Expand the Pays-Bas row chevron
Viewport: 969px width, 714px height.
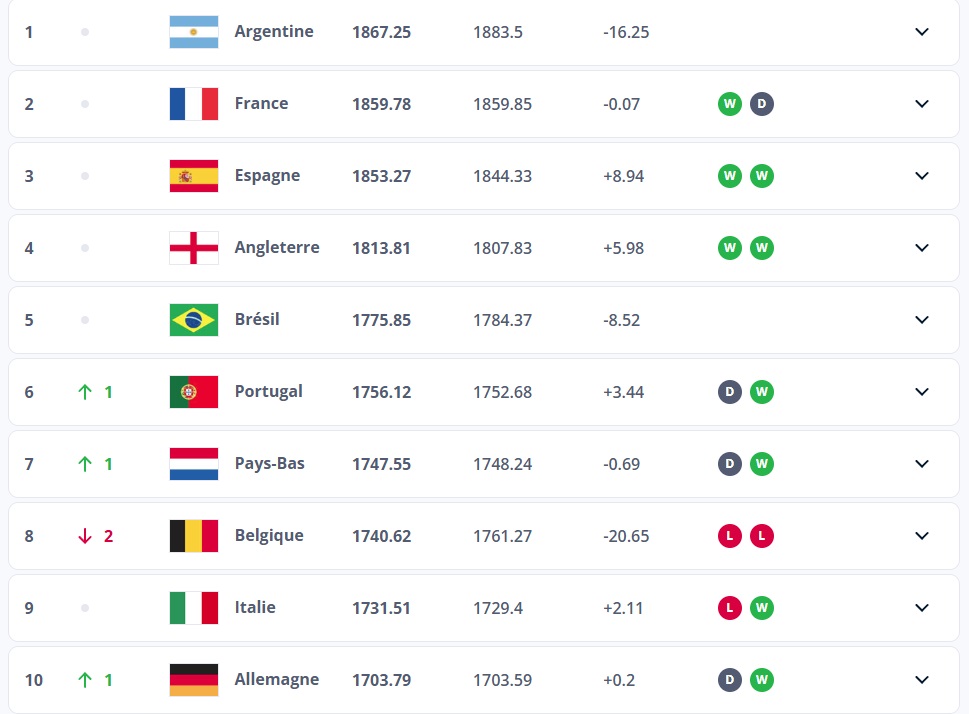(x=921, y=464)
